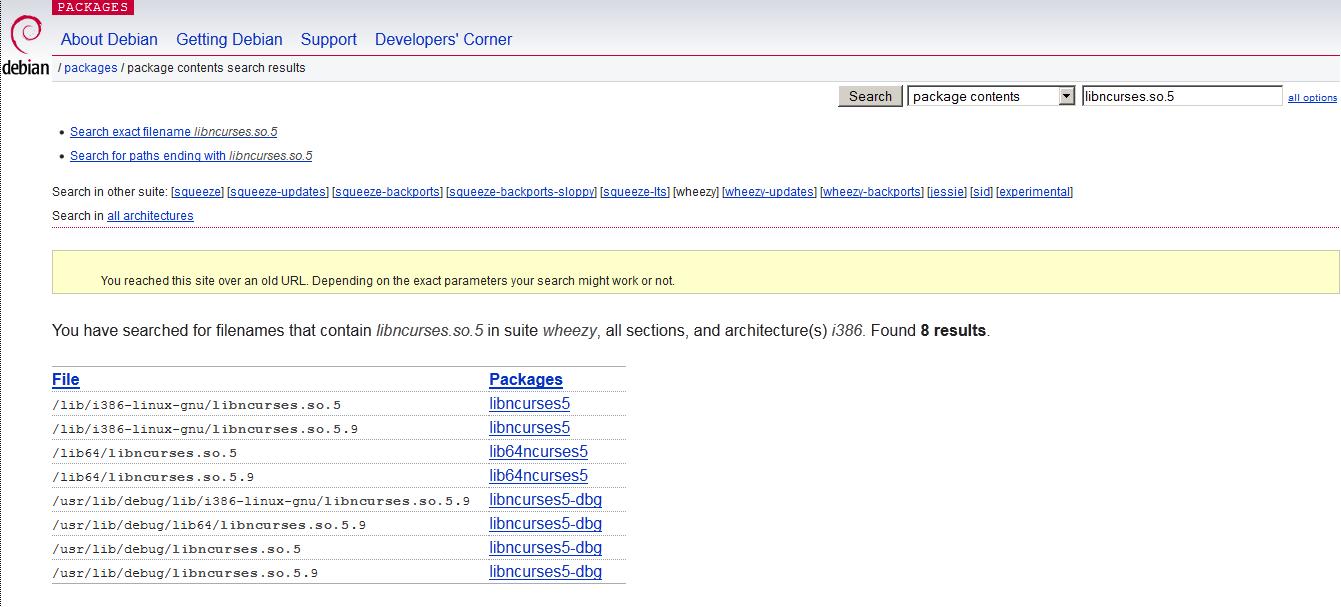
Task: Click the 'Found 8 results' text
Action: 929,330
